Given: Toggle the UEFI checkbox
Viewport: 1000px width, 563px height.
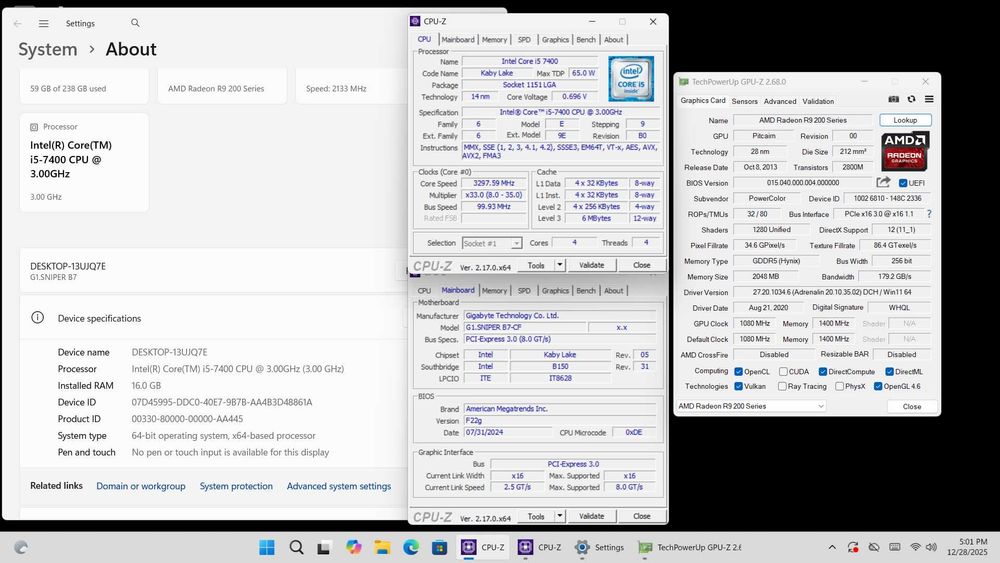Looking at the screenshot, I should (x=903, y=183).
